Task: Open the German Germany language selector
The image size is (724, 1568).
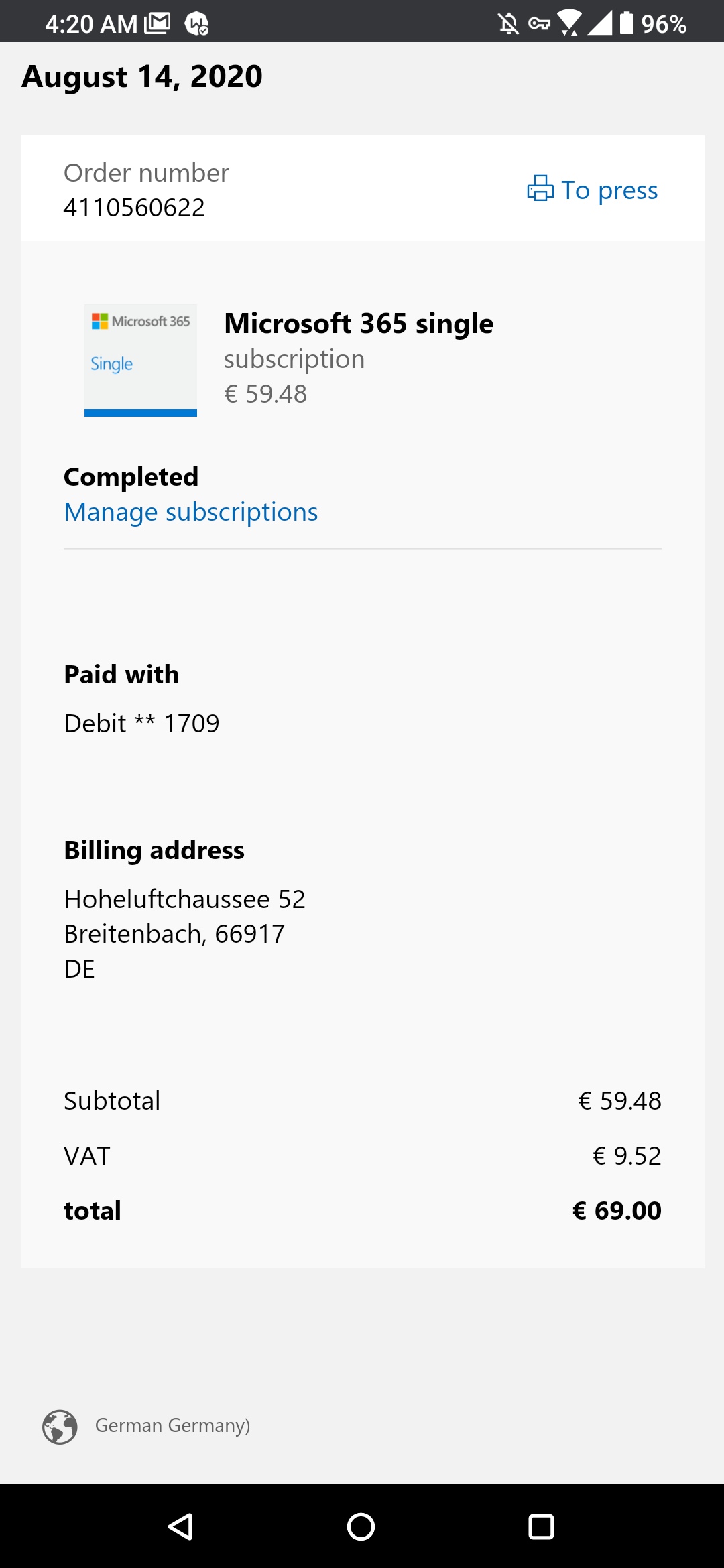Action: pos(172,1425)
